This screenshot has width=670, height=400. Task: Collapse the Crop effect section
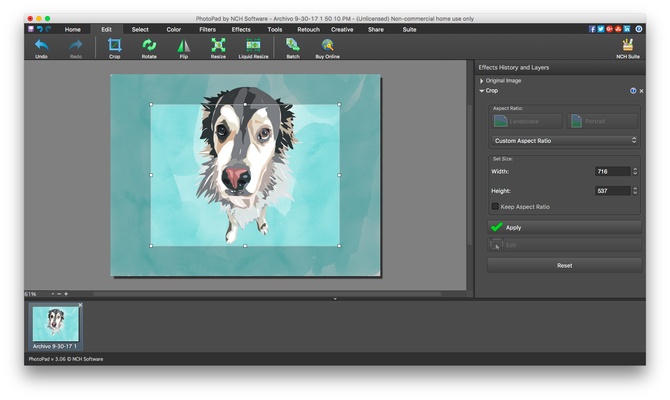(482, 91)
